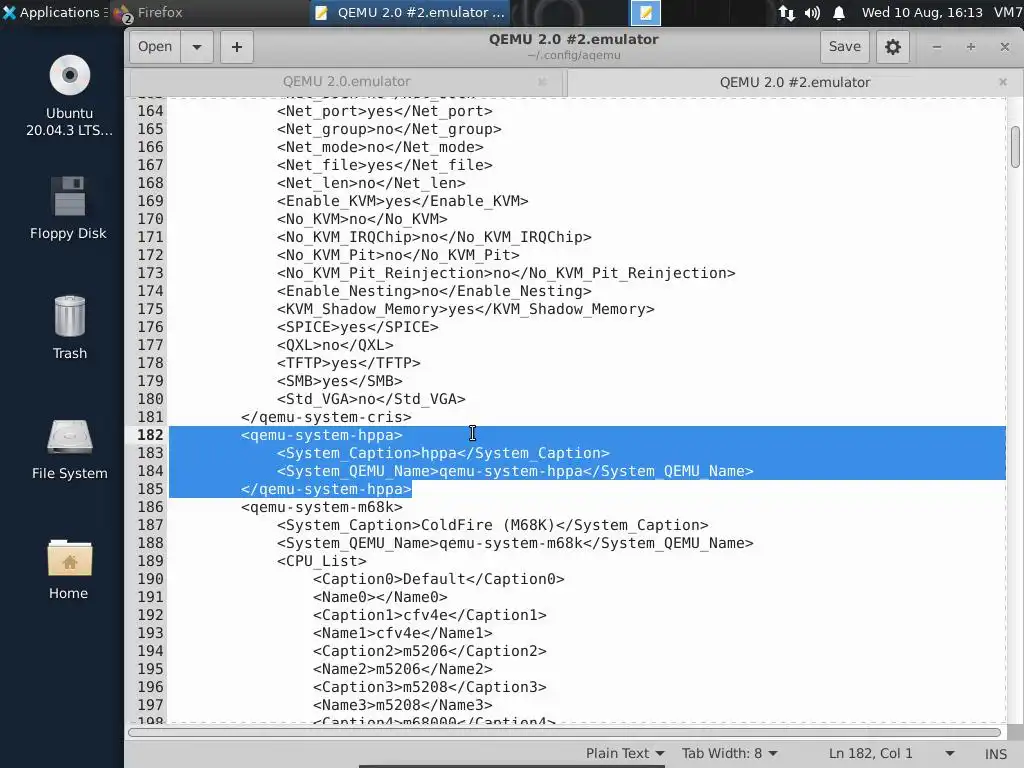Click line number 186 in the gutter
The height and width of the screenshot is (768, 1024).
(150, 507)
